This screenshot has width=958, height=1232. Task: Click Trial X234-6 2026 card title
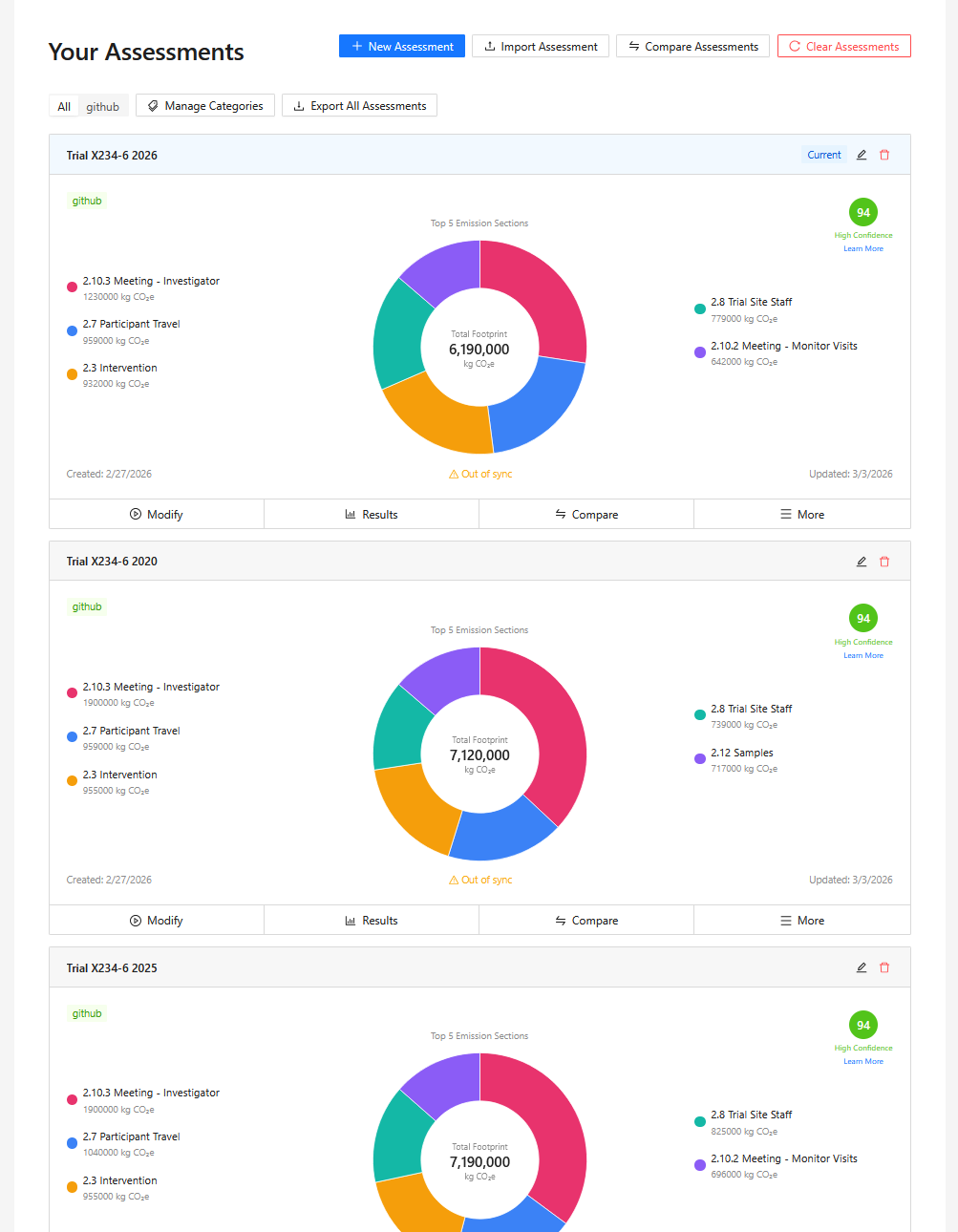click(x=112, y=155)
